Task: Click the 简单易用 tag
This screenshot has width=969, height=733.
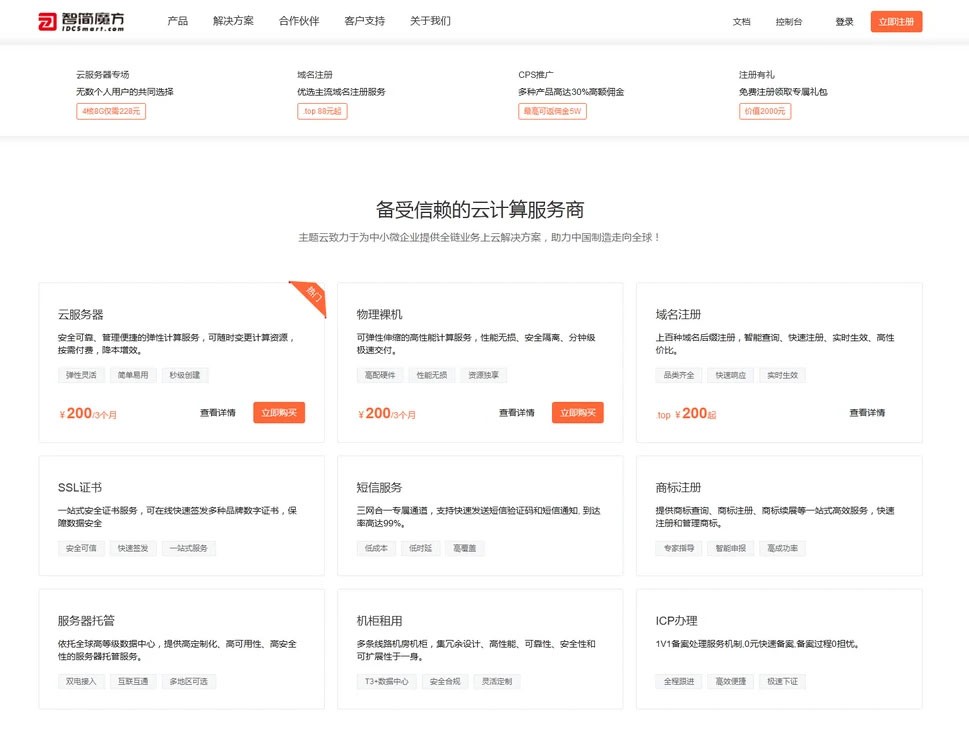Action: pos(133,375)
